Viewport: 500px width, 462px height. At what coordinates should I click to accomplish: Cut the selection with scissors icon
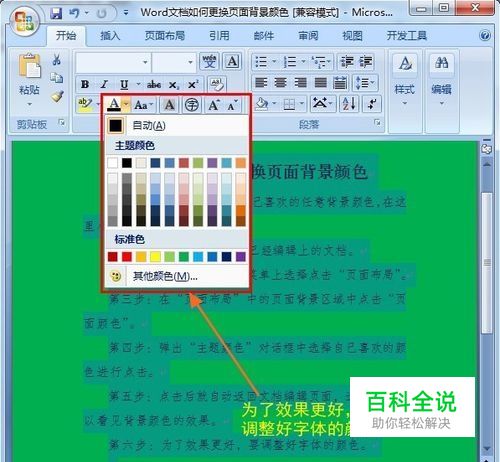coord(56,60)
